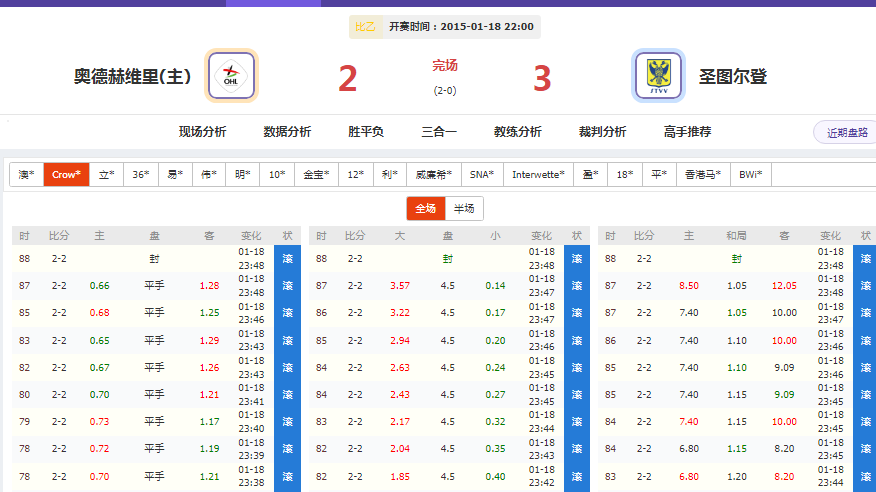Click 滚 icon in handicap row with 0.65

(x=287, y=340)
